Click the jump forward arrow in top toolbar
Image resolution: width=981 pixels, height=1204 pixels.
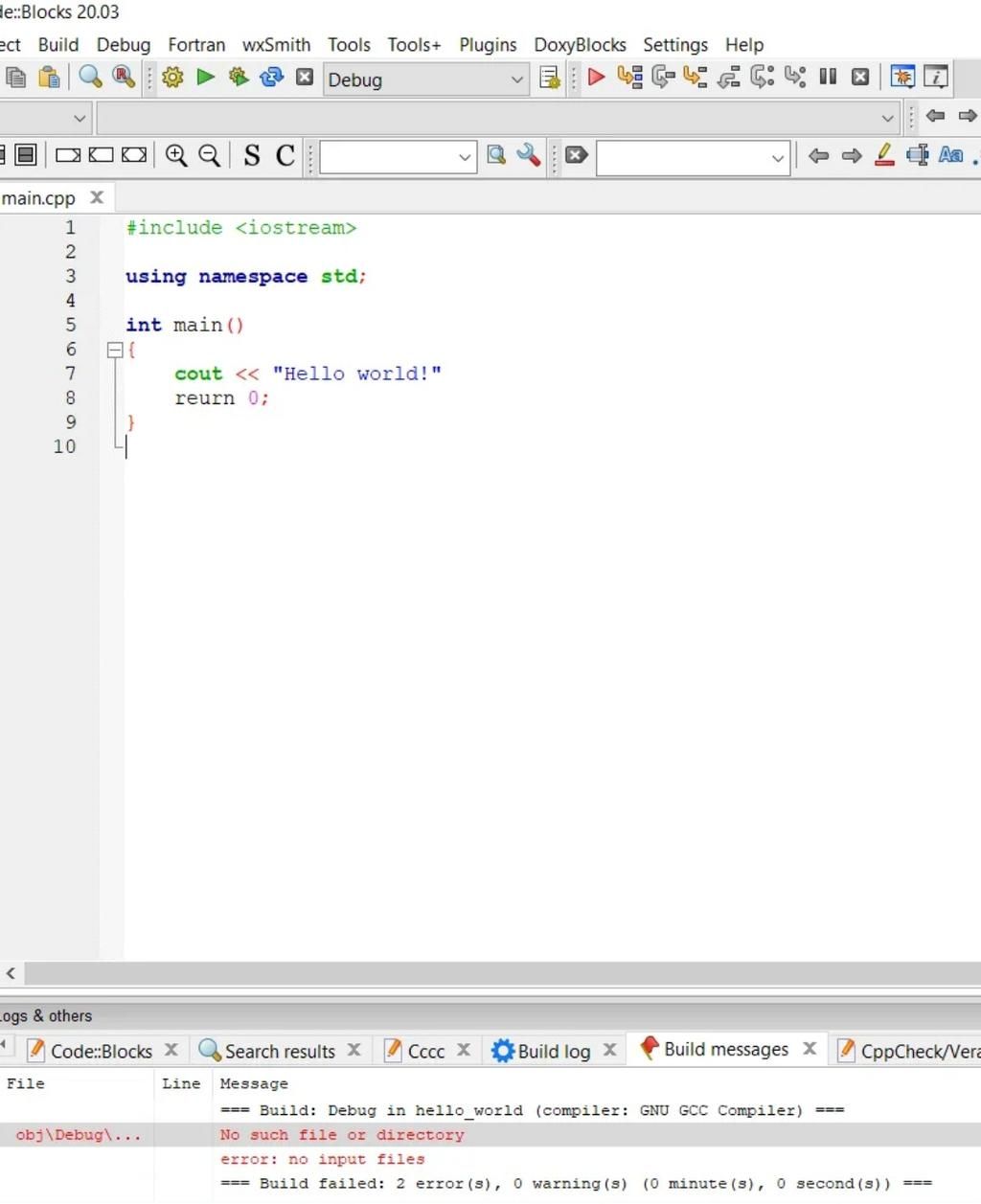click(x=967, y=116)
